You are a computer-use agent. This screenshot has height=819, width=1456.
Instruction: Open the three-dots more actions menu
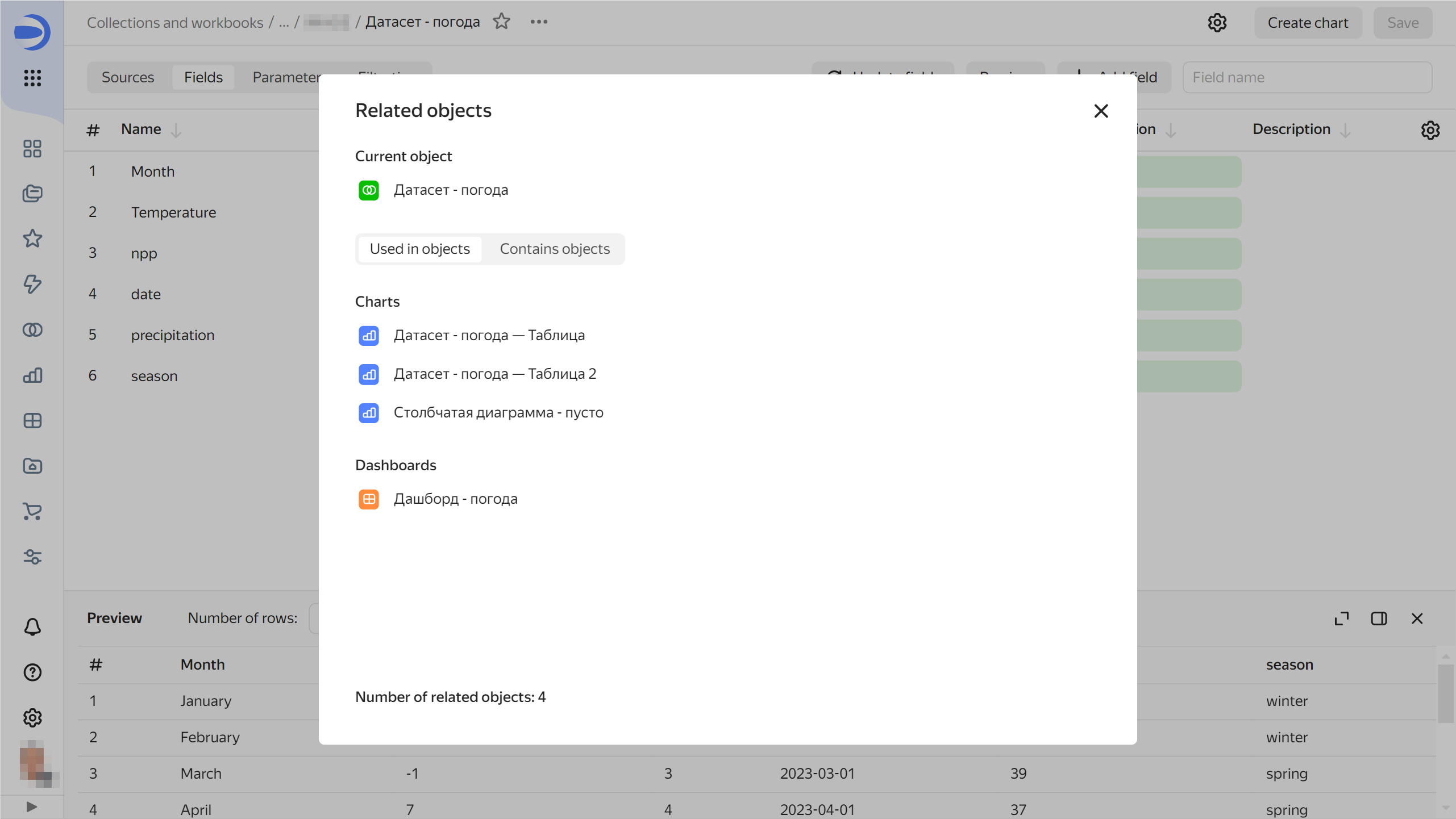click(x=538, y=22)
